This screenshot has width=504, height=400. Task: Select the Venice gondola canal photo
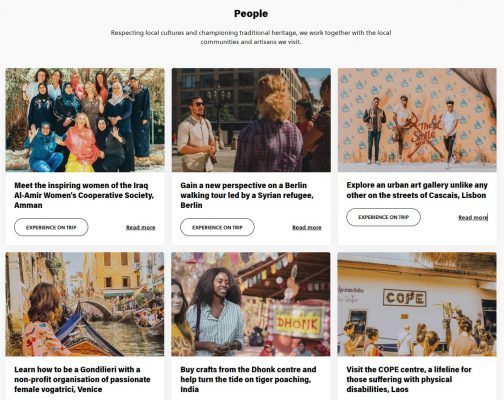(x=85, y=304)
